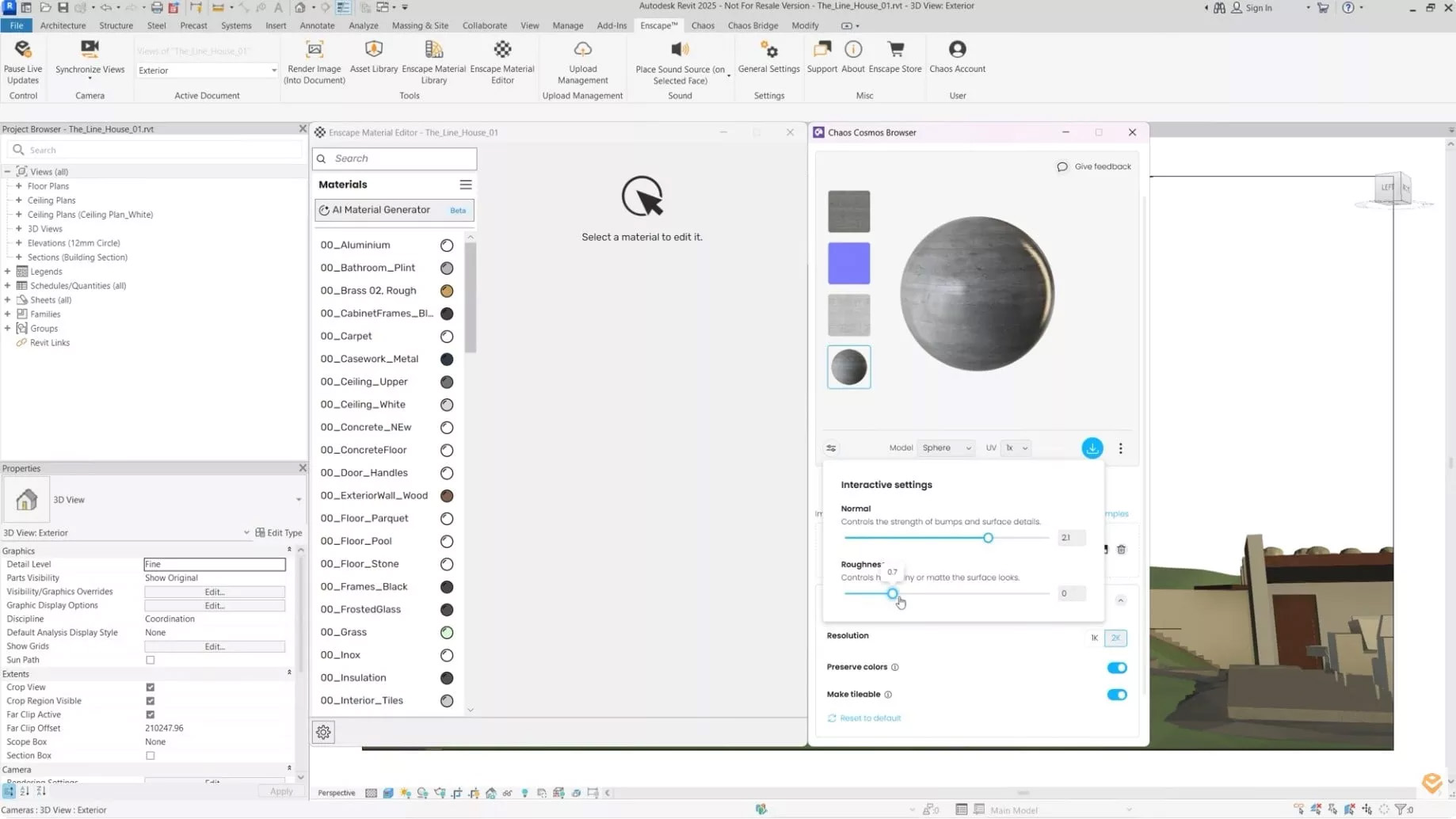Toggle the Make tileable switch

click(1117, 695)
